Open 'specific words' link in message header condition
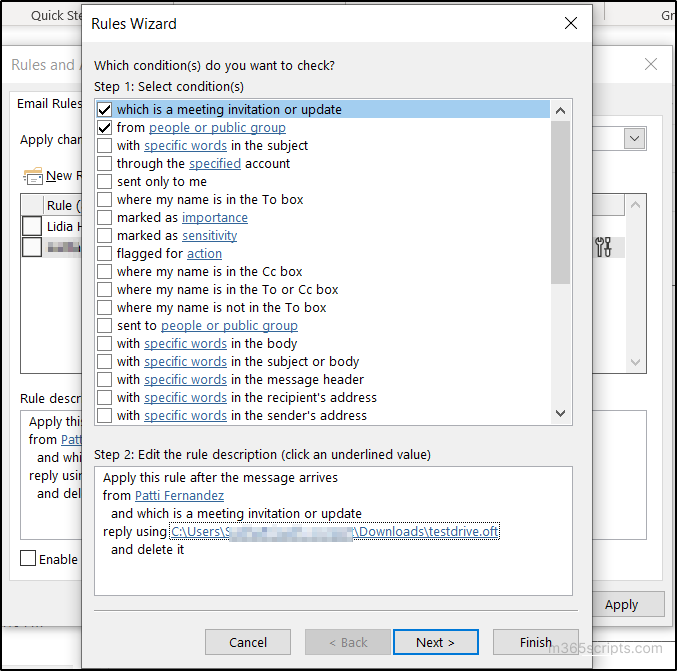 (185, 380)
